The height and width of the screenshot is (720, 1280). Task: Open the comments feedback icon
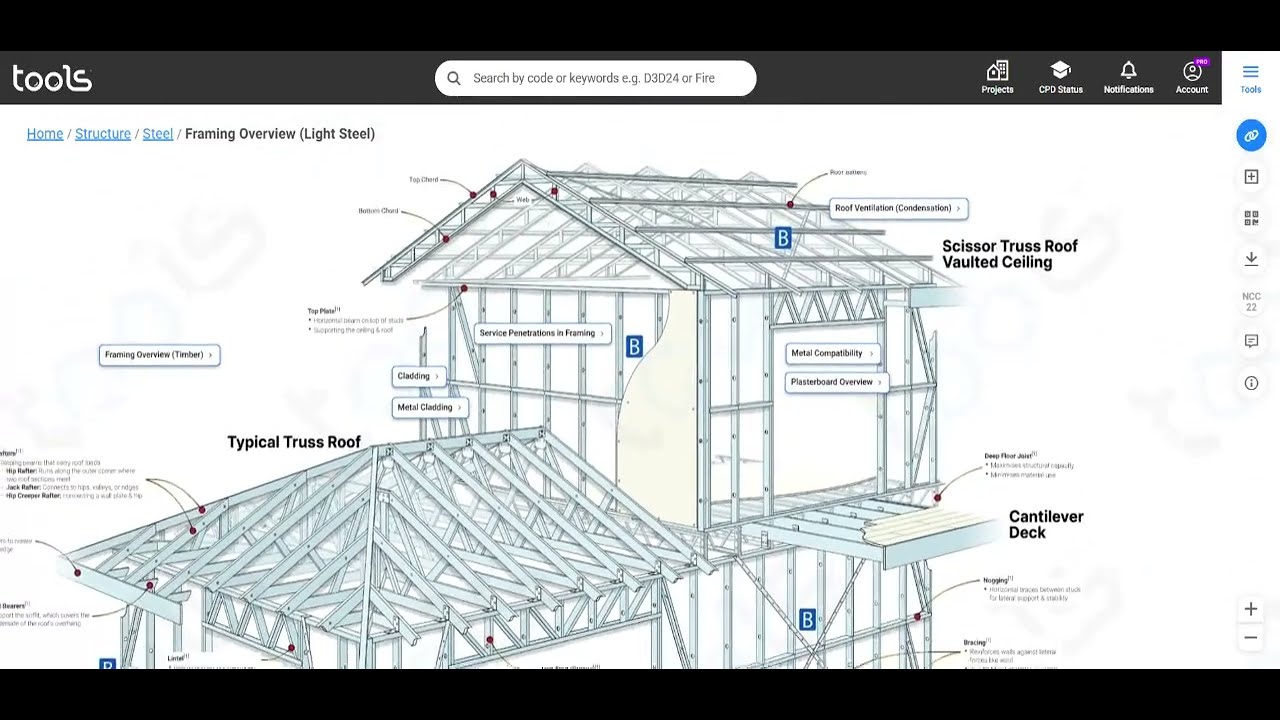pyautogui.click(x=1251, y=342)
